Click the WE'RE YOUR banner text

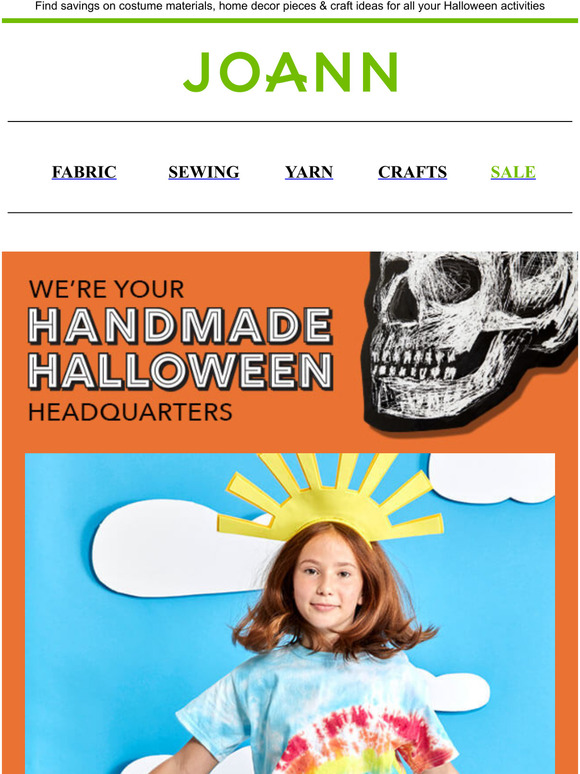tap(106, 289)
